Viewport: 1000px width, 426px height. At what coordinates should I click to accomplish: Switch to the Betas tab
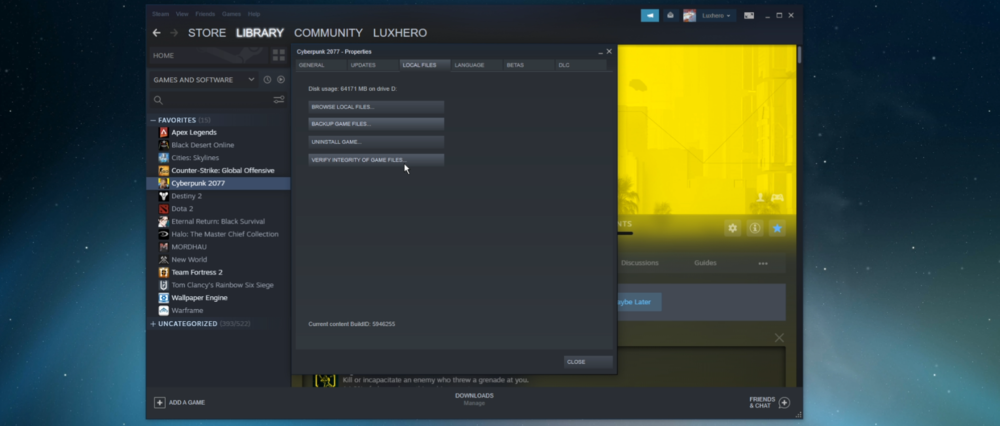pyautogui.click(x=529, y=65)
